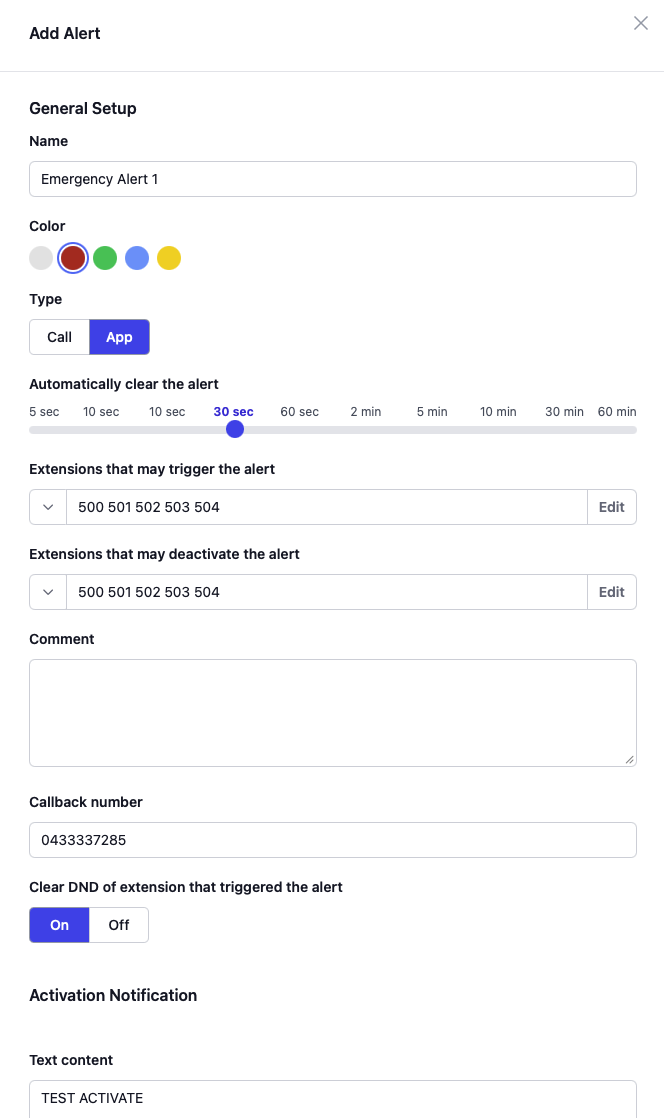Focus the Comment text area
Viewport: 664px width, 1118px height.
pos(333,713)
